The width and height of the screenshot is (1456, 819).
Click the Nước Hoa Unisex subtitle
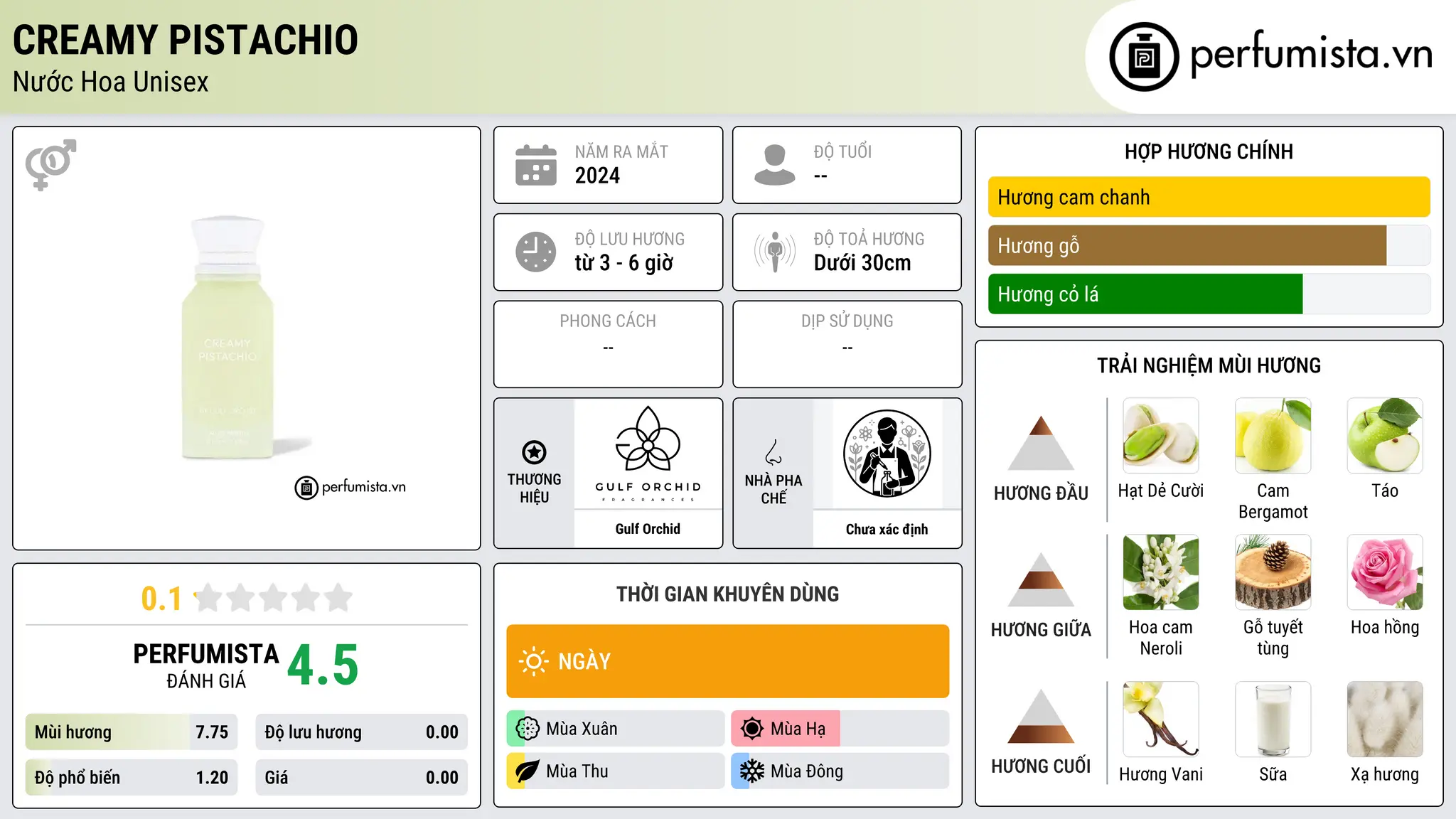coord(111,82)
